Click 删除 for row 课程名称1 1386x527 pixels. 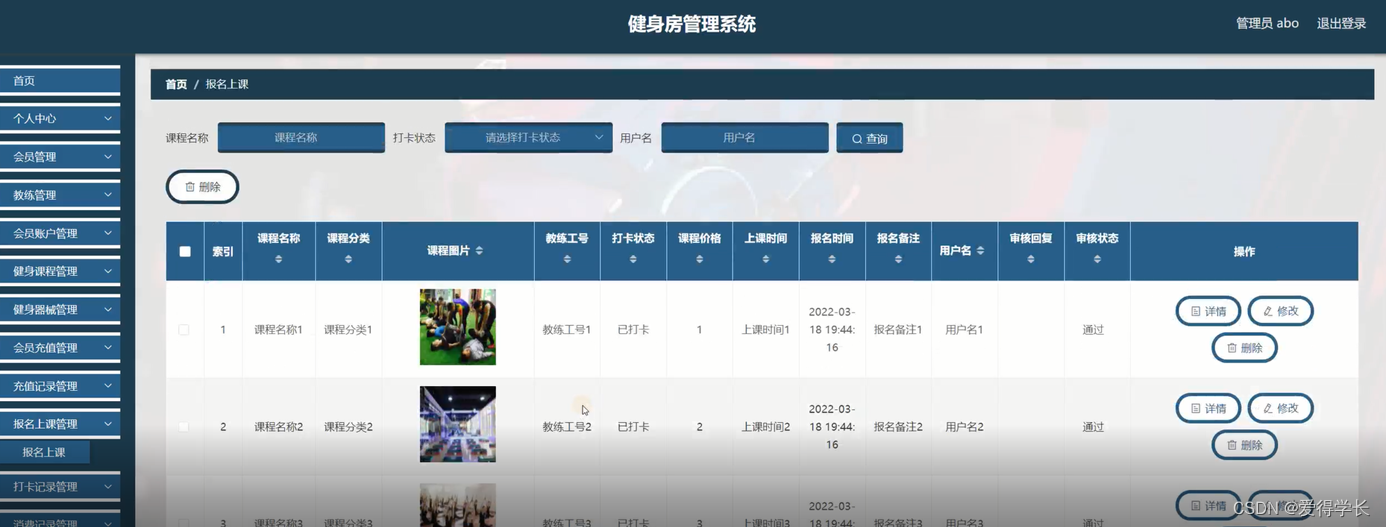point(1244,348)
